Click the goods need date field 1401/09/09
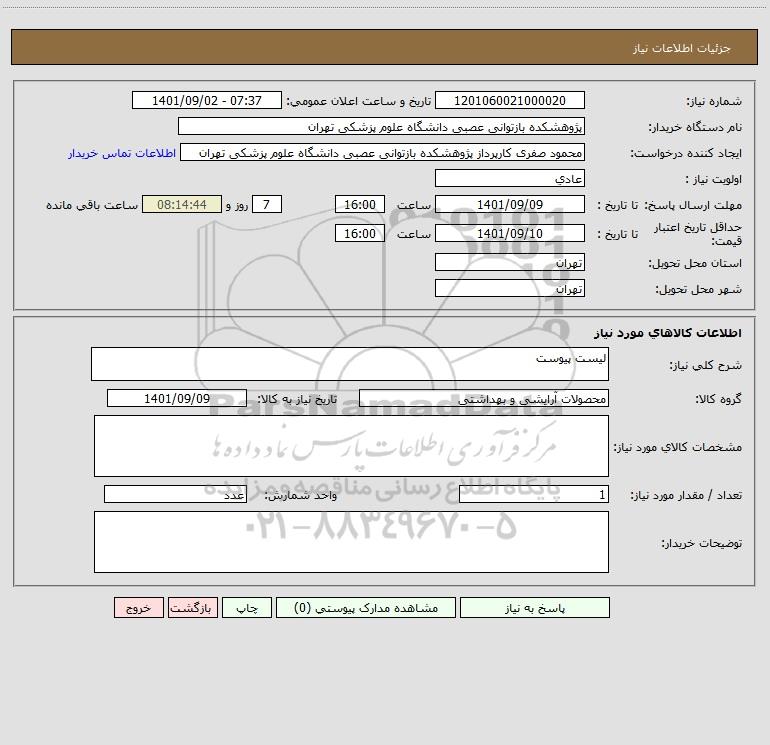Screen dimensions: 770x745 177,398
